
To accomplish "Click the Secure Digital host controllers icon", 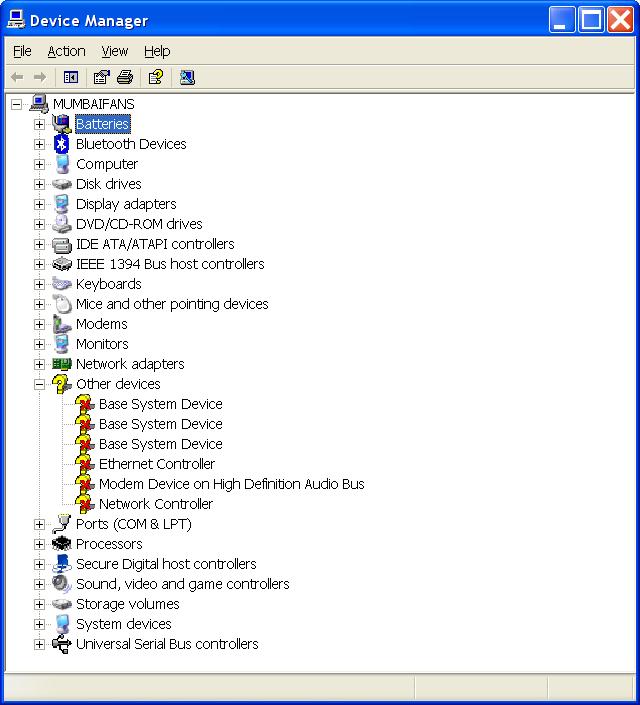I will click(x=62, y=564).
